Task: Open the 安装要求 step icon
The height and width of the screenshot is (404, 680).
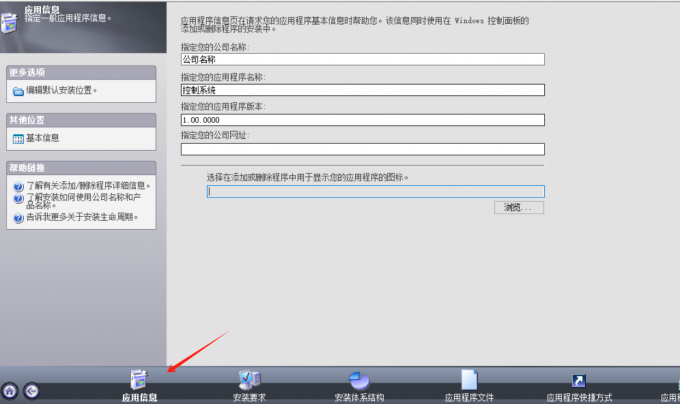Action: 249,379
